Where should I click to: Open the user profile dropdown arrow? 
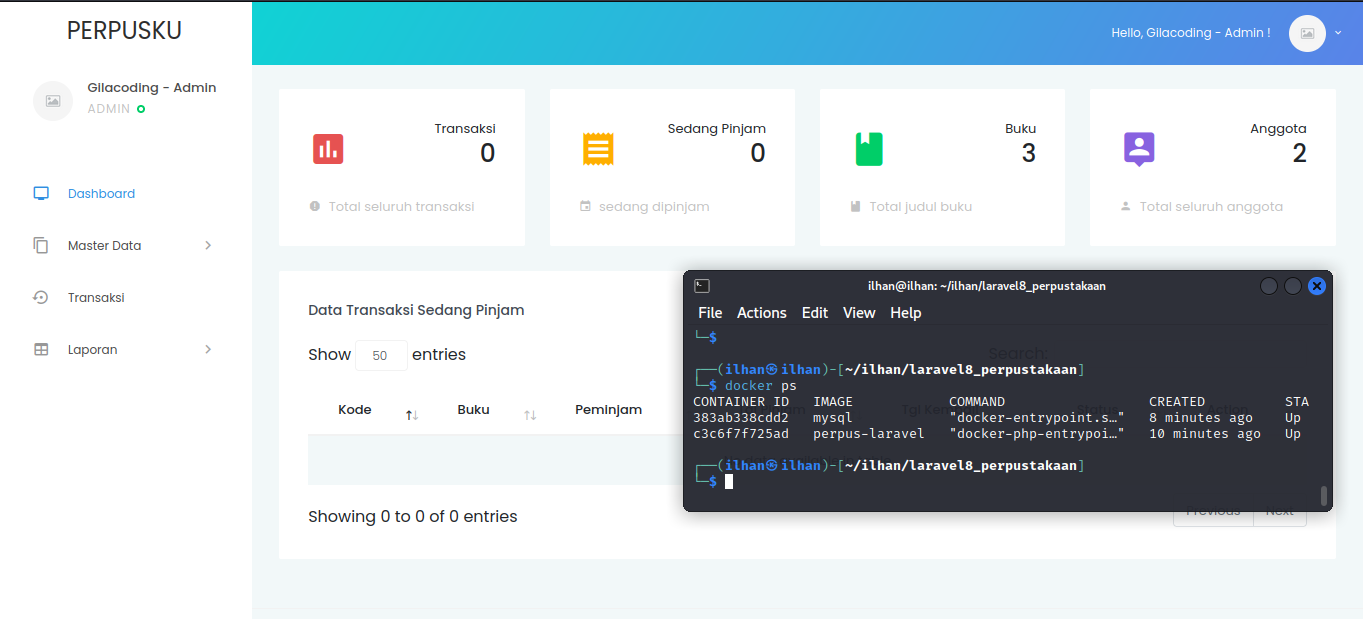coord(1338,33)
